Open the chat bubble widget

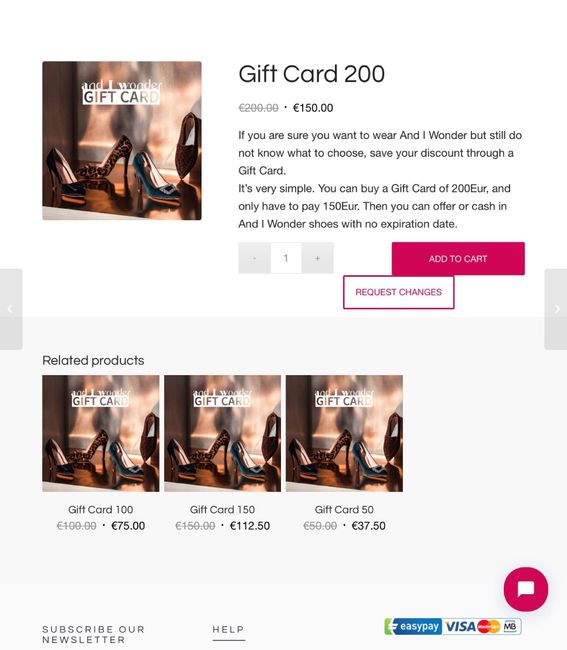526,589
